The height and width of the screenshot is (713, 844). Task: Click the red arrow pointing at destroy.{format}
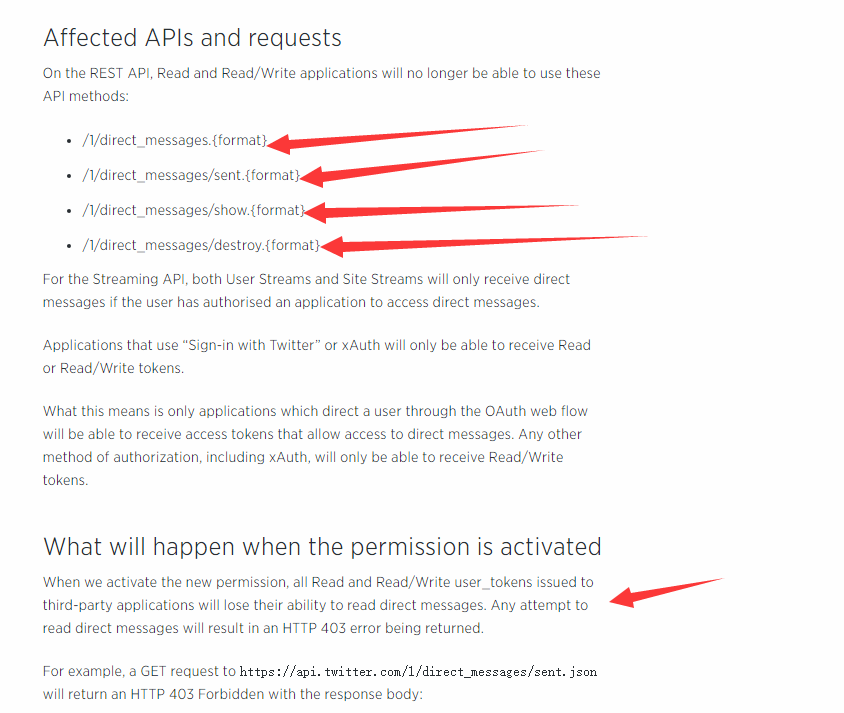(x=484, y=245)
